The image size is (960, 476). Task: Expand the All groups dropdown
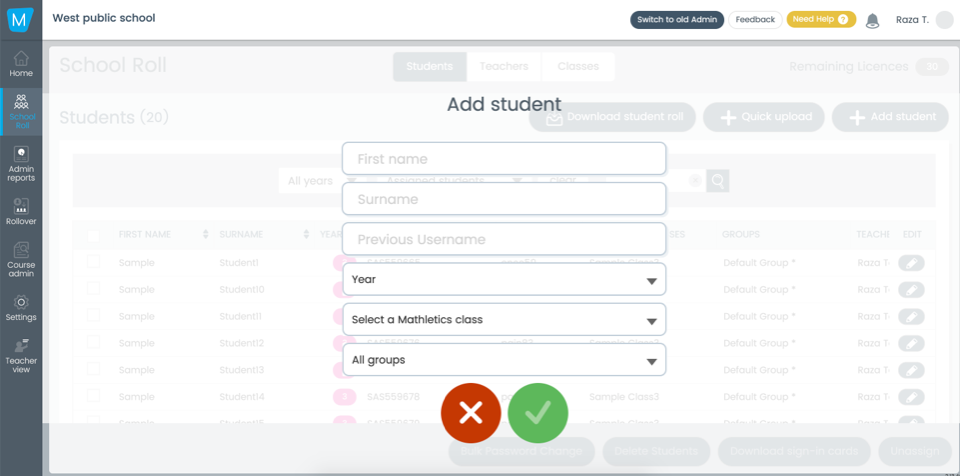tap(504, 360)
